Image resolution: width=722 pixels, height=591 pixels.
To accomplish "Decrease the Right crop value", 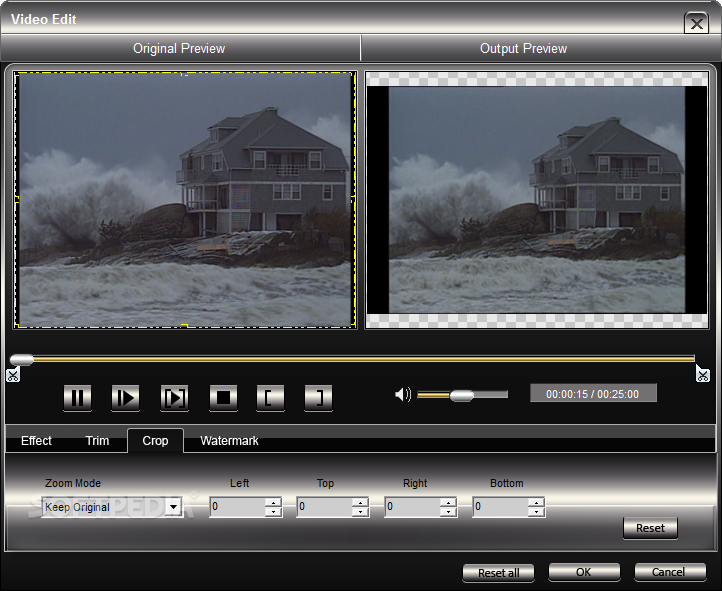I will pyautogui.click(x=448, y=512).
